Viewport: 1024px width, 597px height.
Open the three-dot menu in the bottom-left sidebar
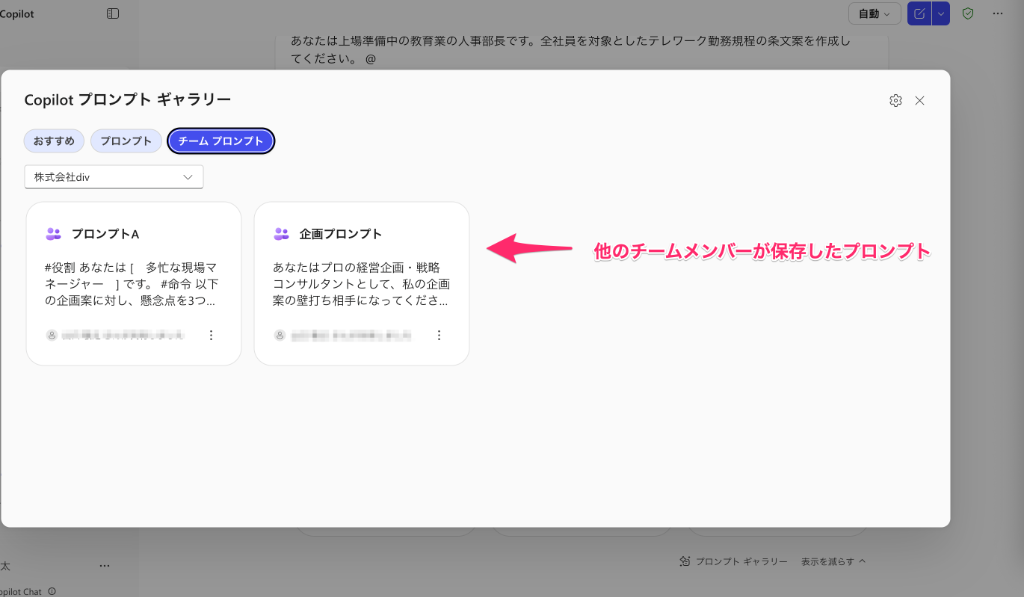coord(104,566)
